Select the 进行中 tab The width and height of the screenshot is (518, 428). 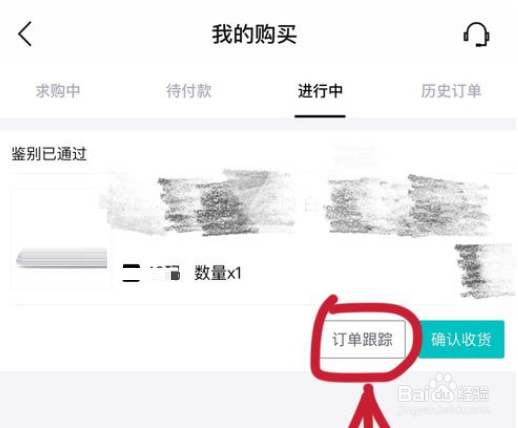coord(320,91)
